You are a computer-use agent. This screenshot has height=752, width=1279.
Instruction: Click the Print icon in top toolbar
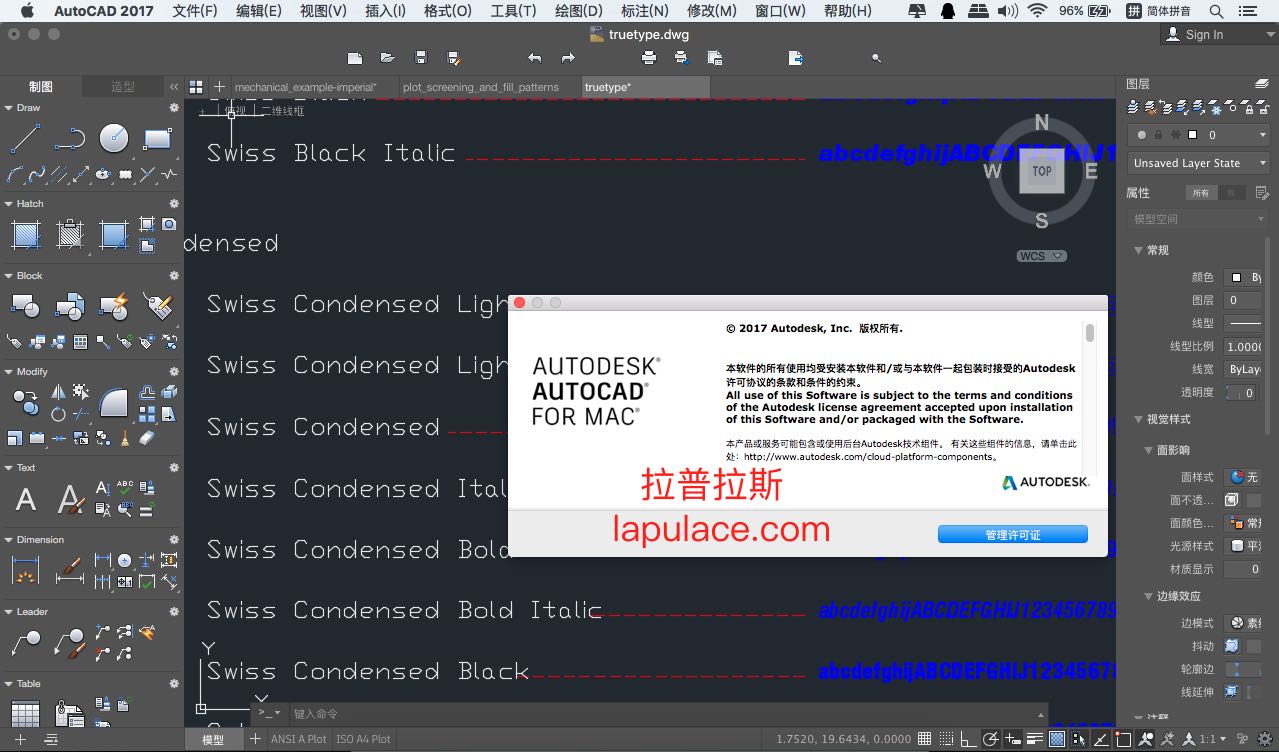pyautogui.click(x=649, y=58)
